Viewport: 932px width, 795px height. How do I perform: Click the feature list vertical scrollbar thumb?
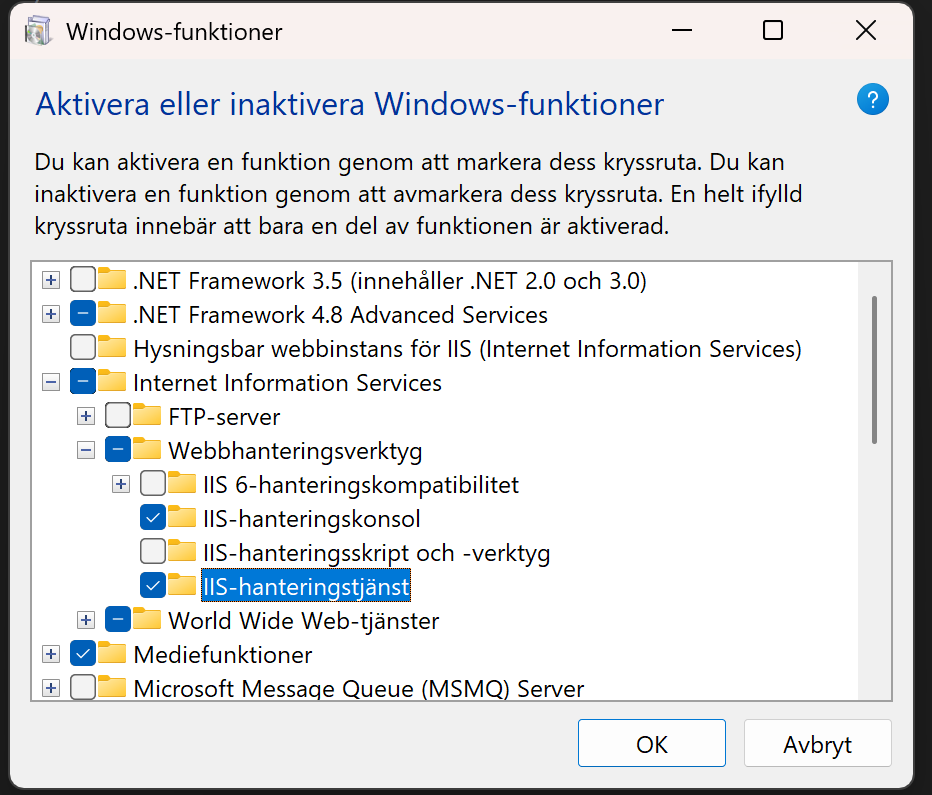point(874,368)
